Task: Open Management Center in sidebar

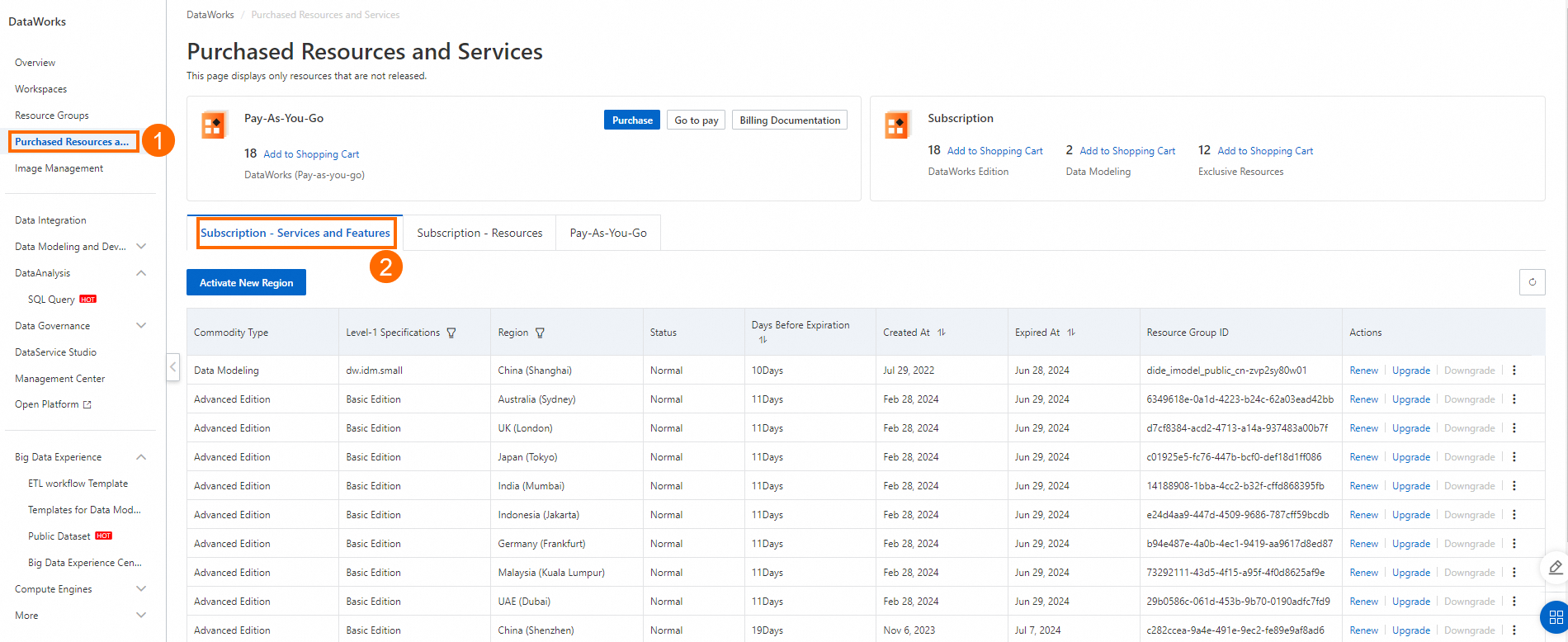Action: pyautogui.click(x=59, y=379)
